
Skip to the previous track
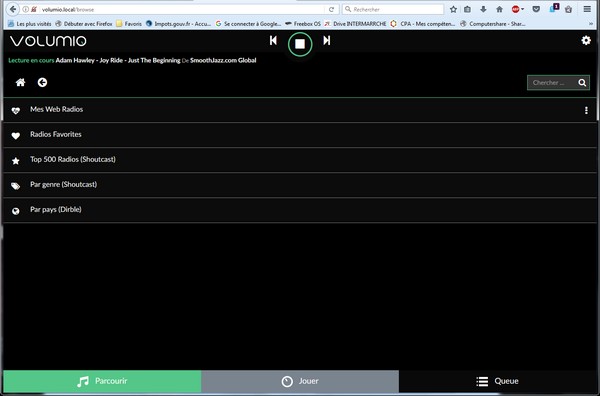click(x=273, y=41)
